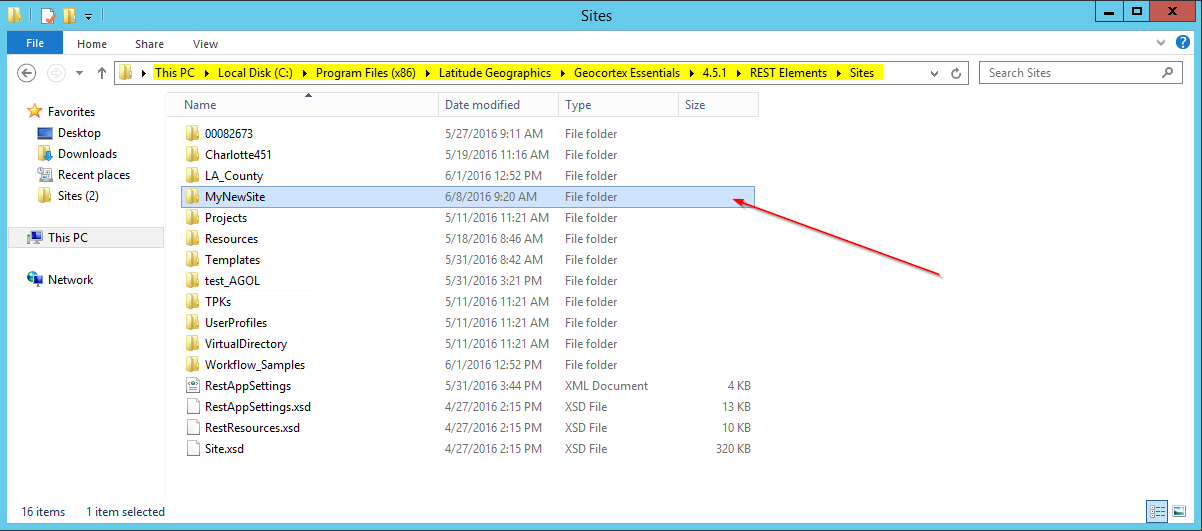Select Recent places in navigation pane

point(94,175)
